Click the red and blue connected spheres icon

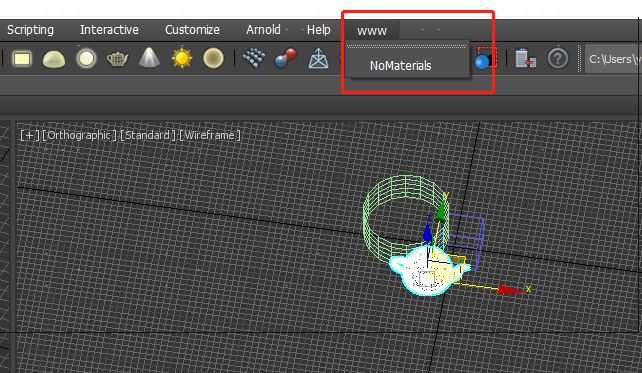[286, 58]
